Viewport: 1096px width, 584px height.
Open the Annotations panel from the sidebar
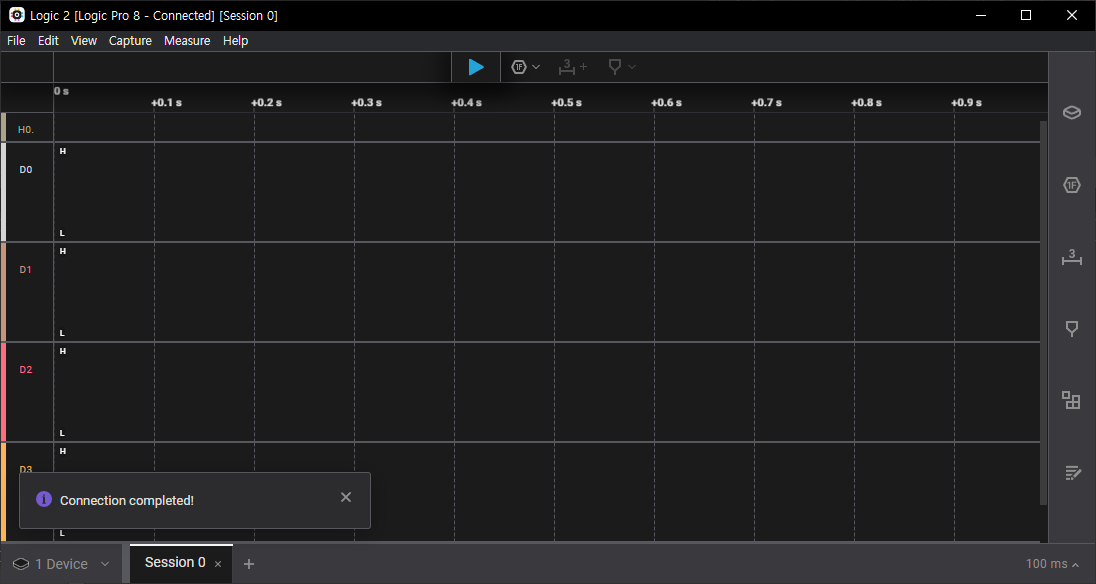tap(1071, 328)
